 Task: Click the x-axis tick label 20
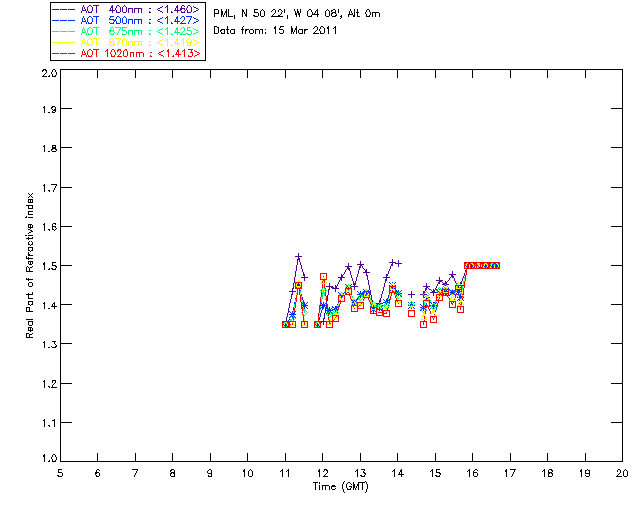tap(622, 473)
